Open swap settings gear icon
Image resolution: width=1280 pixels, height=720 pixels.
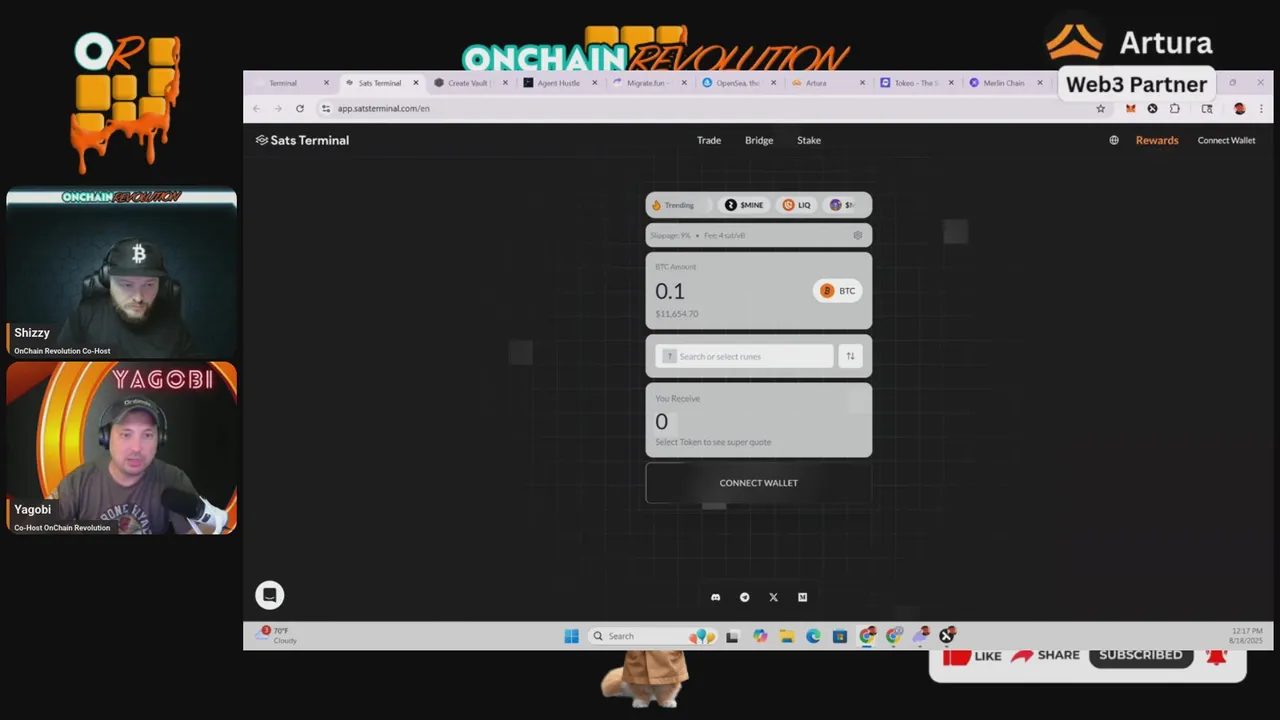point(857,235)
